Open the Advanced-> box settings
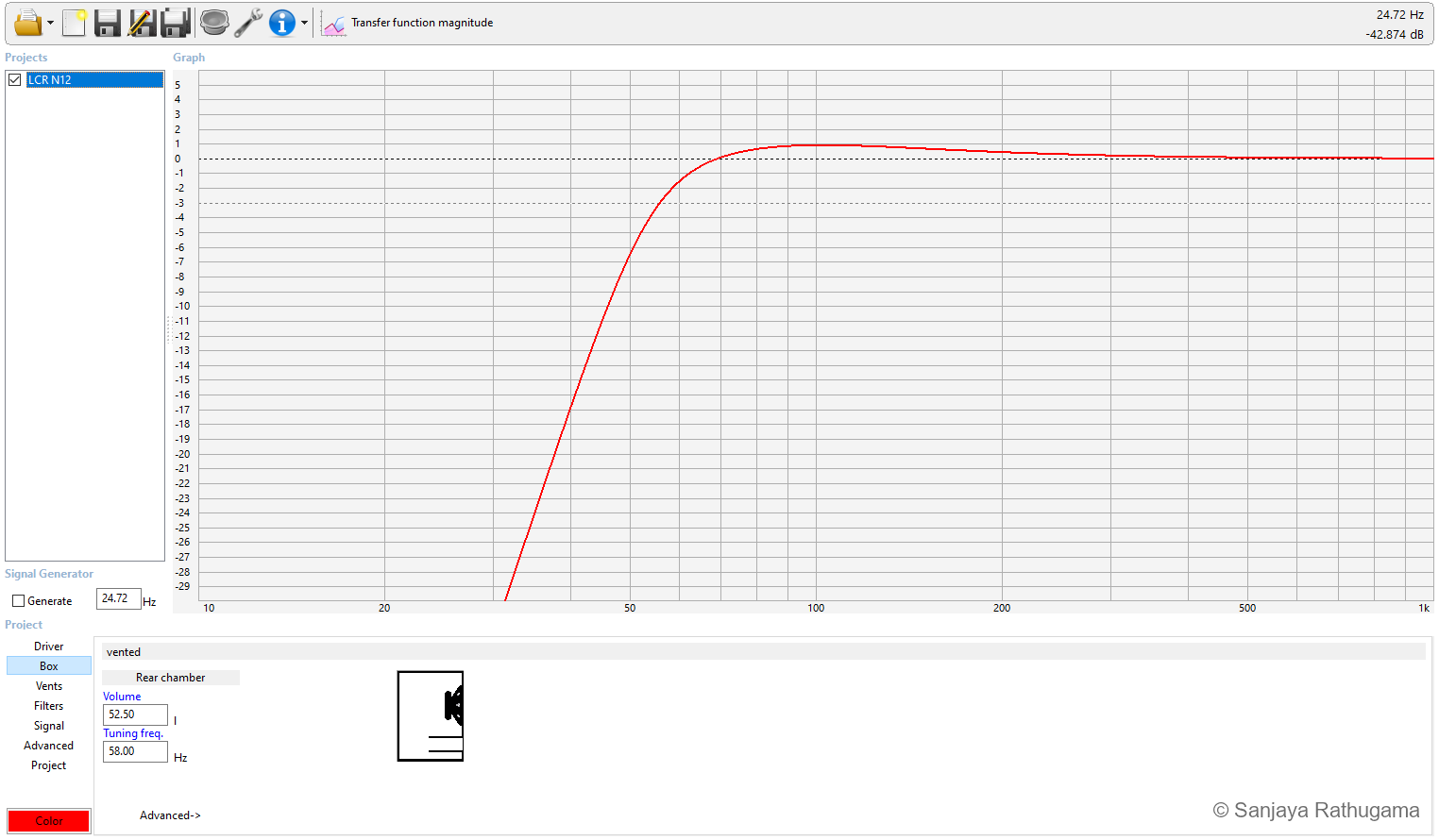The height and width of the screenshot is (840, 1439). click(170, 815)
